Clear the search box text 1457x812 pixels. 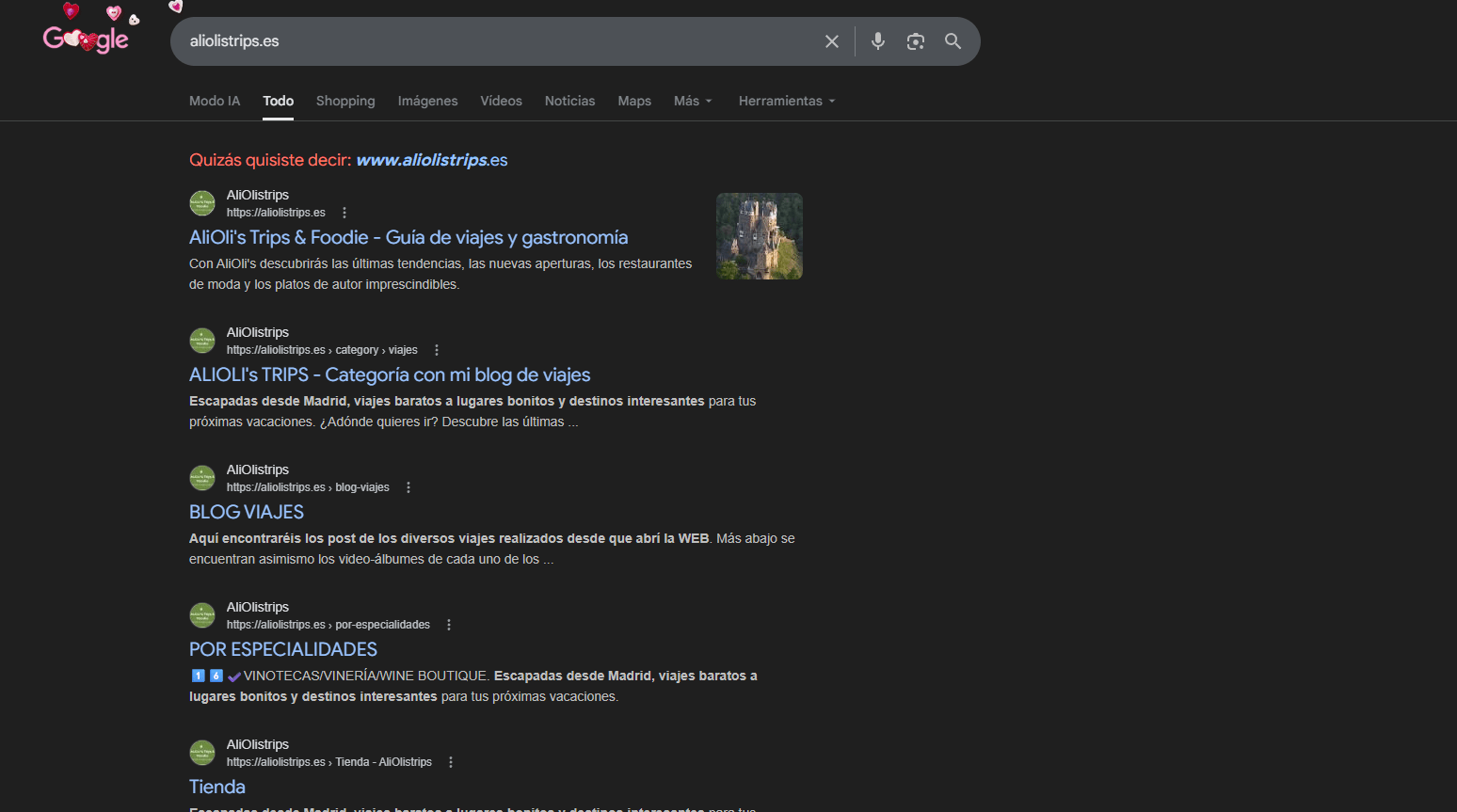tap(831, 41)
